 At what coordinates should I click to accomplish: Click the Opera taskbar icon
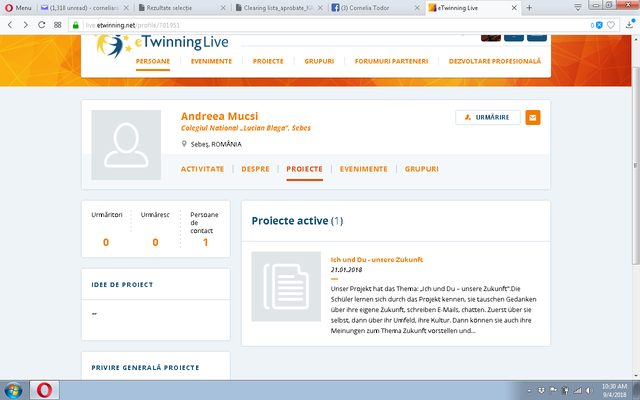[44, 390]
